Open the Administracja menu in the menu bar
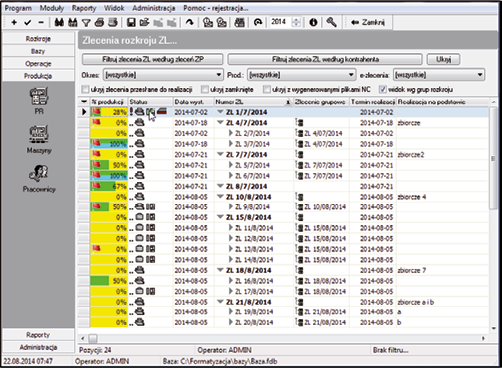The width and height of the screenshot is (502, 370). [154, 8]
